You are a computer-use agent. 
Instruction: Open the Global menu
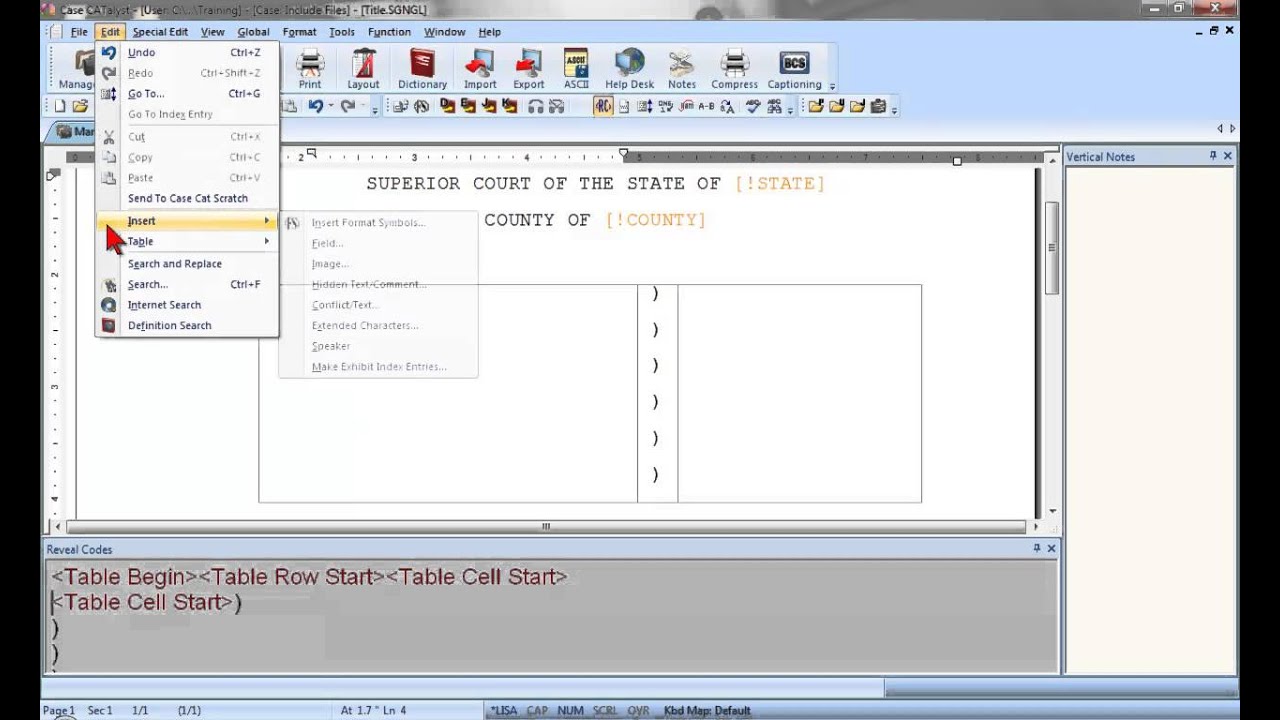pyautogui.click(x=253, y=32)
